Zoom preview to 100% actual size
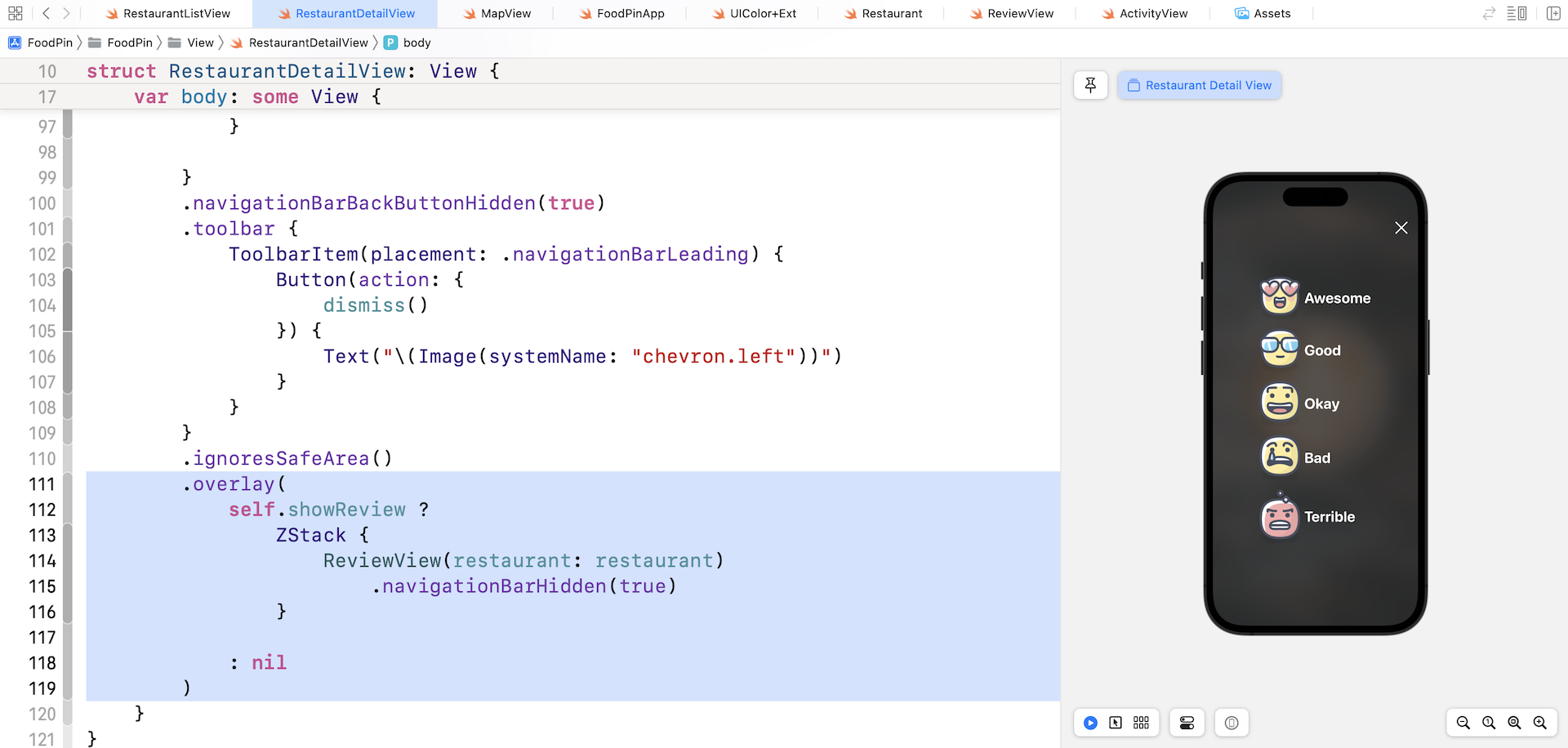The height and width of the screenshot is (748, 1568). coord(1489,723)
